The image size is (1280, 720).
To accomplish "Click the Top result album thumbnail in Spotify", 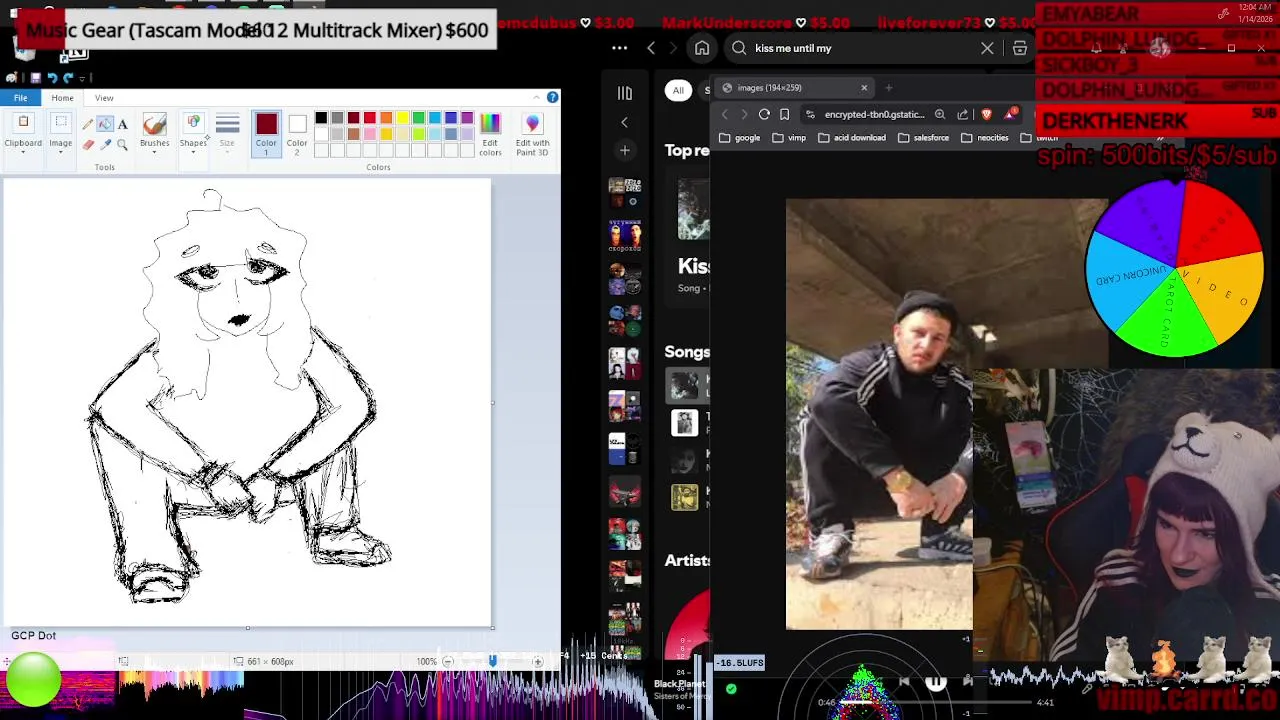I will (x=694, y=210).
